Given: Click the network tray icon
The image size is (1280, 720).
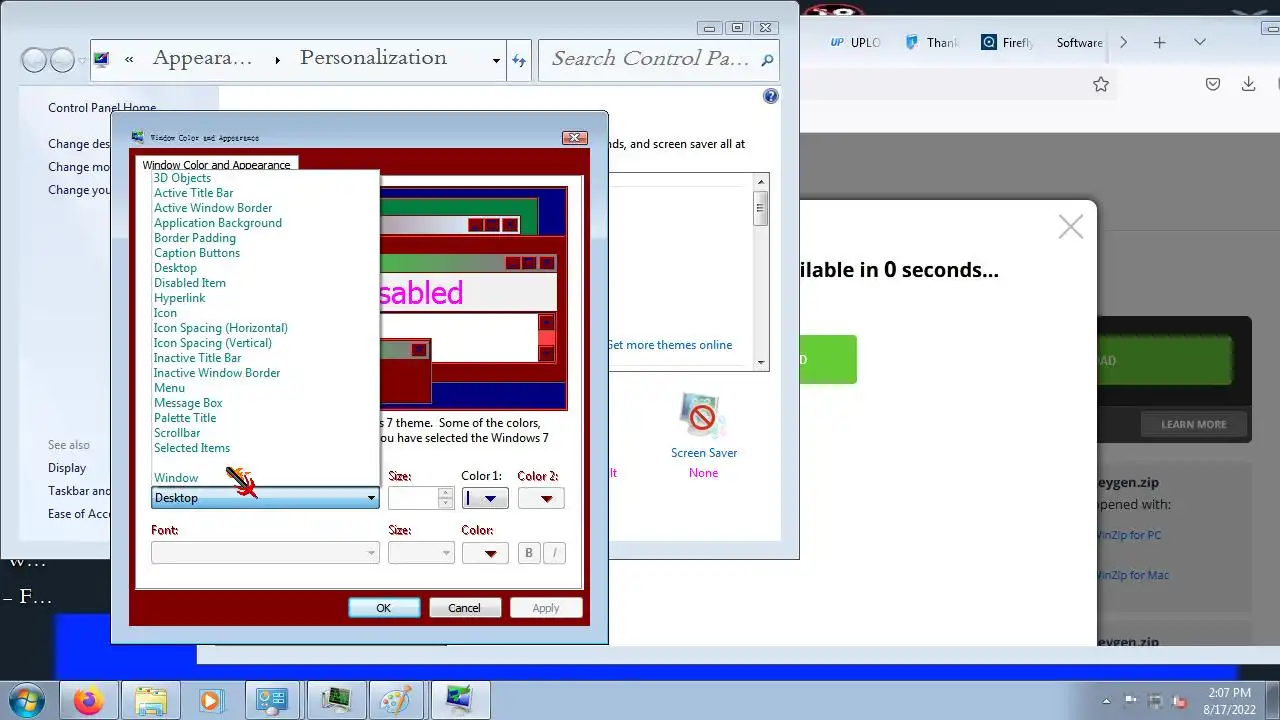Looking at the screenshot, I should [1156, 701].
